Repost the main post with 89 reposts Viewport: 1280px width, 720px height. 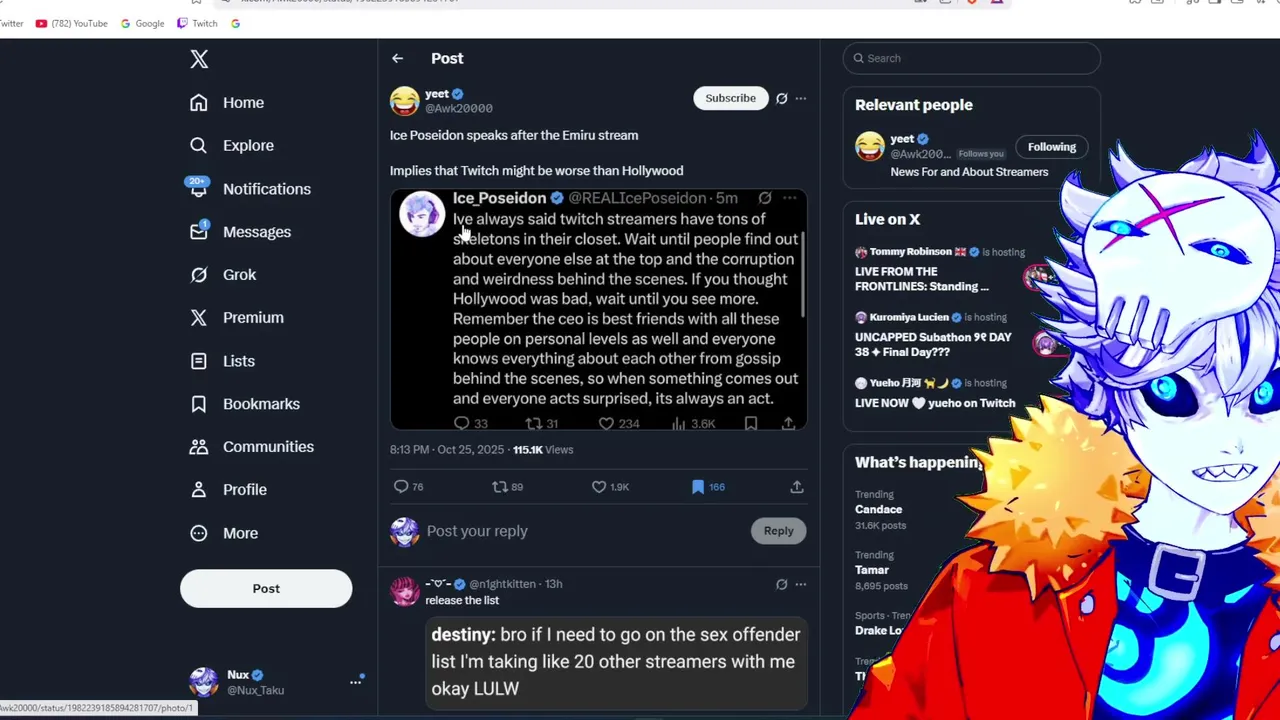pyautogui.click(x=500, y=487)
